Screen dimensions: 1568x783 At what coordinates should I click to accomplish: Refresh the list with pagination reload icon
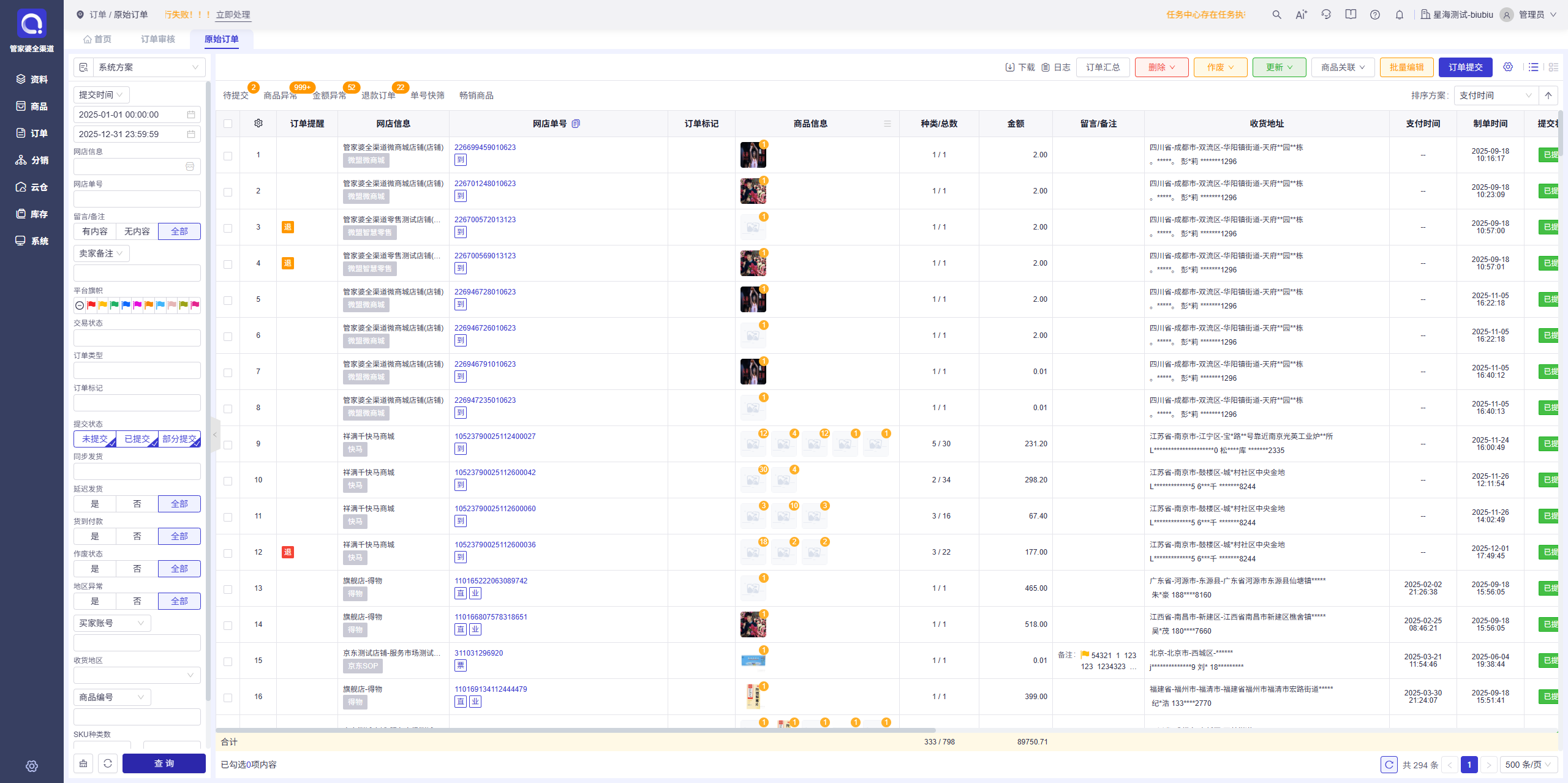pos(1389,765)
